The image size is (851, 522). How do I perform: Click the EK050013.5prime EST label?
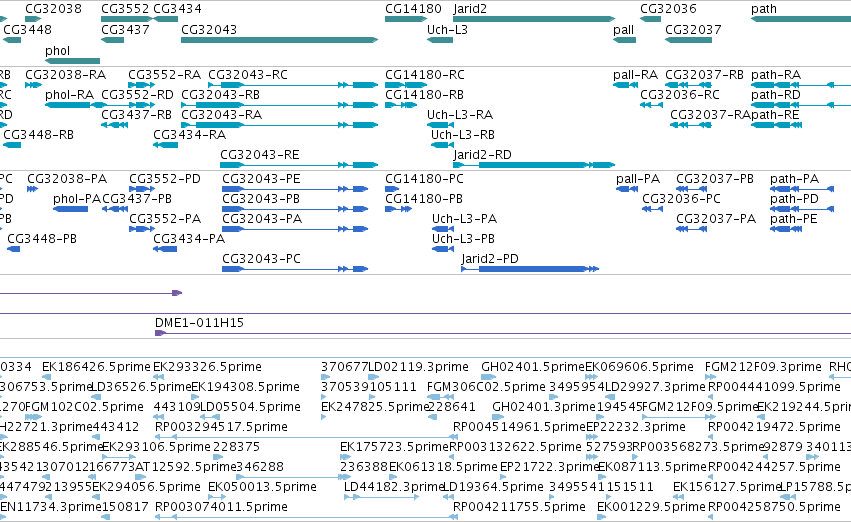tap(263, 487)
